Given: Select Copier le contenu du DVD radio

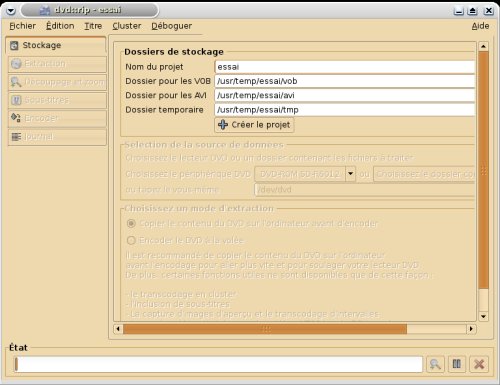Looking at the screenshot, I should point(131,223).
